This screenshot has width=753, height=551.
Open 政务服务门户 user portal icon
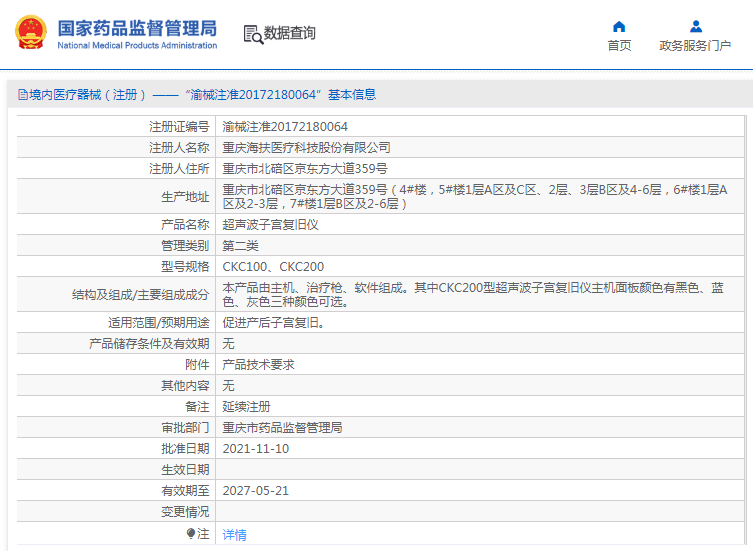click(695, 26)
